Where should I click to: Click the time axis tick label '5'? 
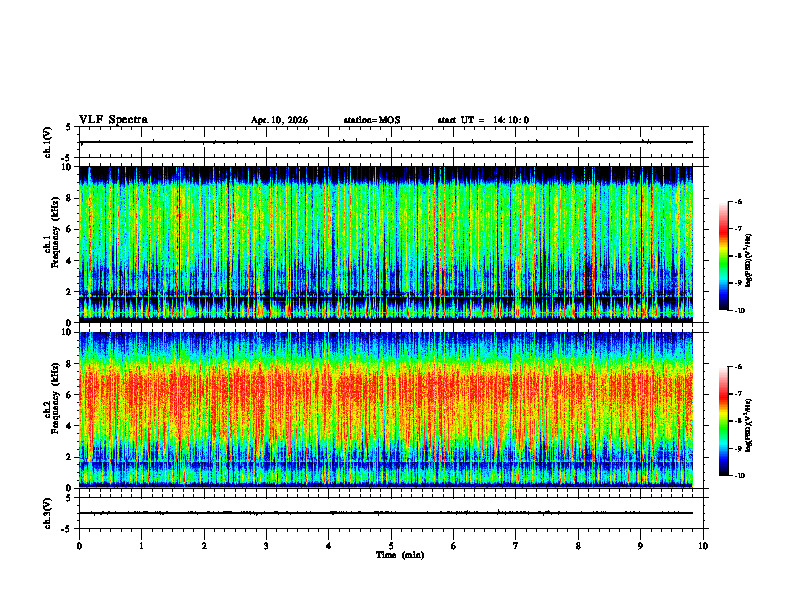coord(391,546)
